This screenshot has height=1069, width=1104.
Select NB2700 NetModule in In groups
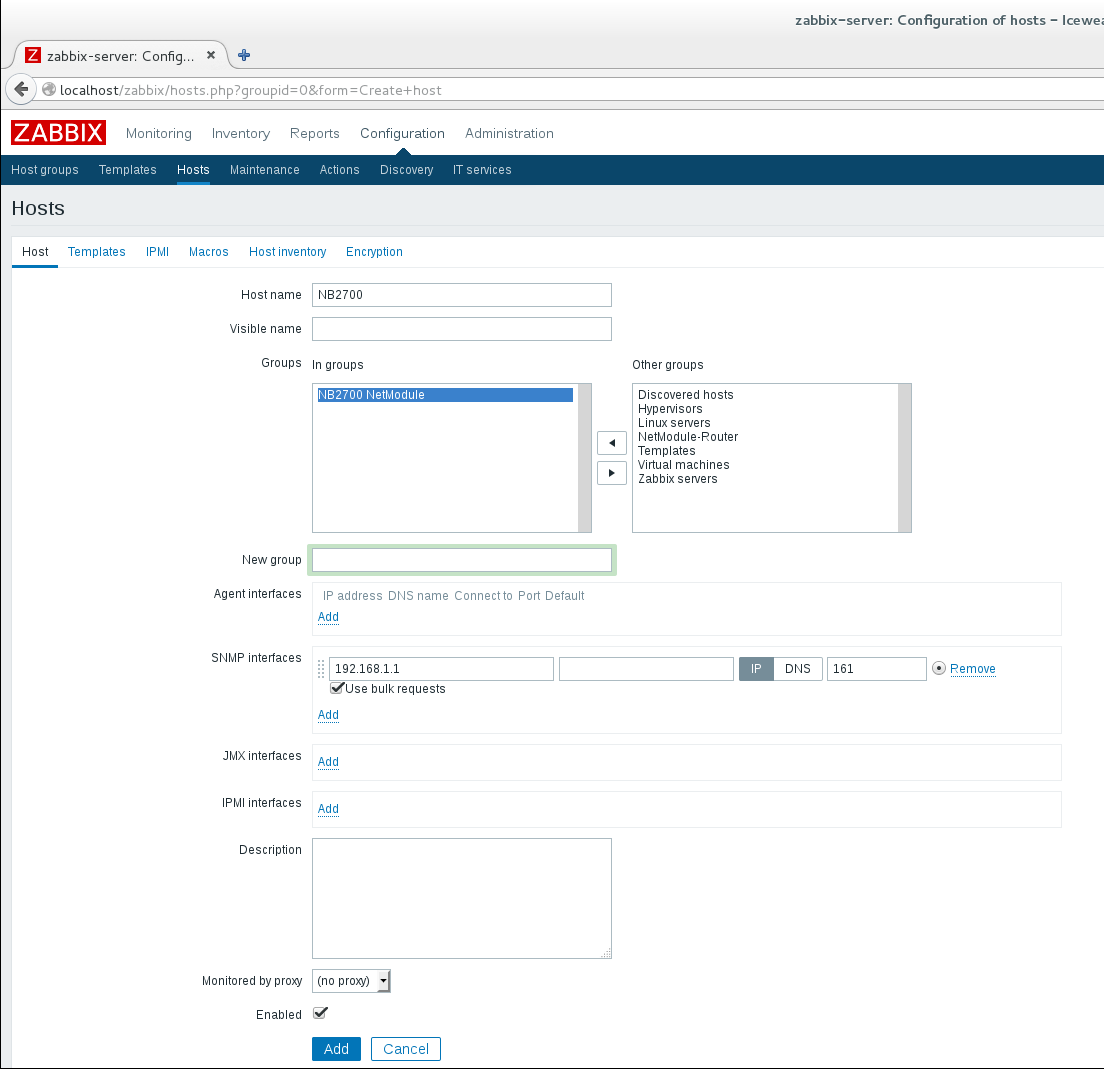(445, 394)
